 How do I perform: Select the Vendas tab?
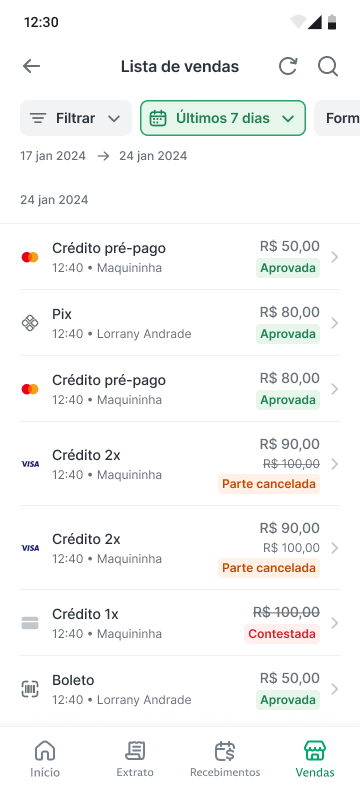315,758
